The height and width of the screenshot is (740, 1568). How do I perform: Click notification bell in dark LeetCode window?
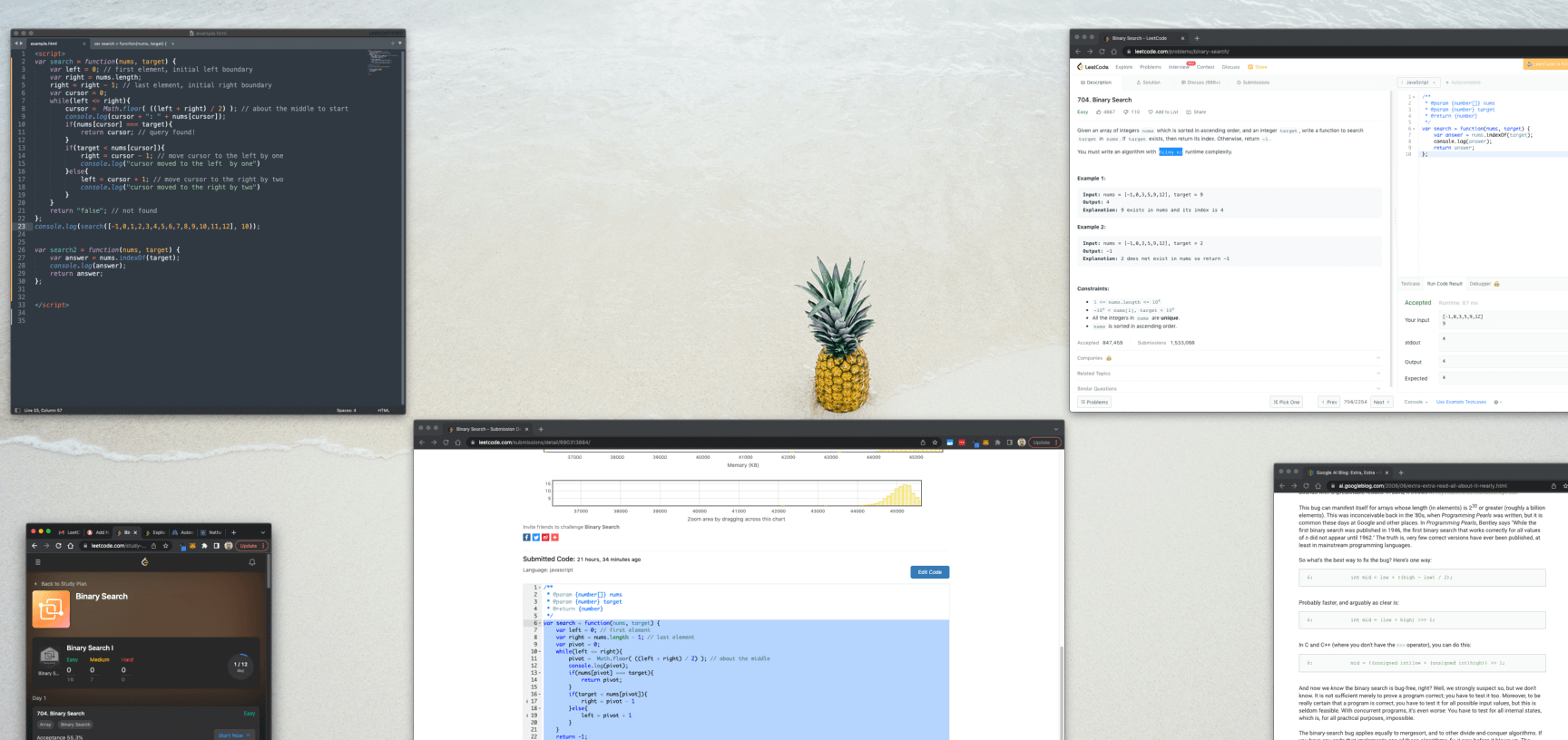252,562
